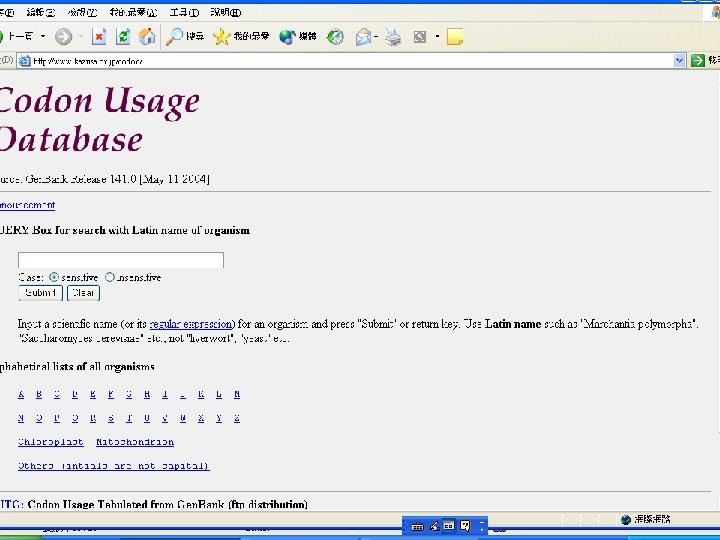Select the case insensitive radio button
The image size is (720, 540).
[x=109, y=277]
